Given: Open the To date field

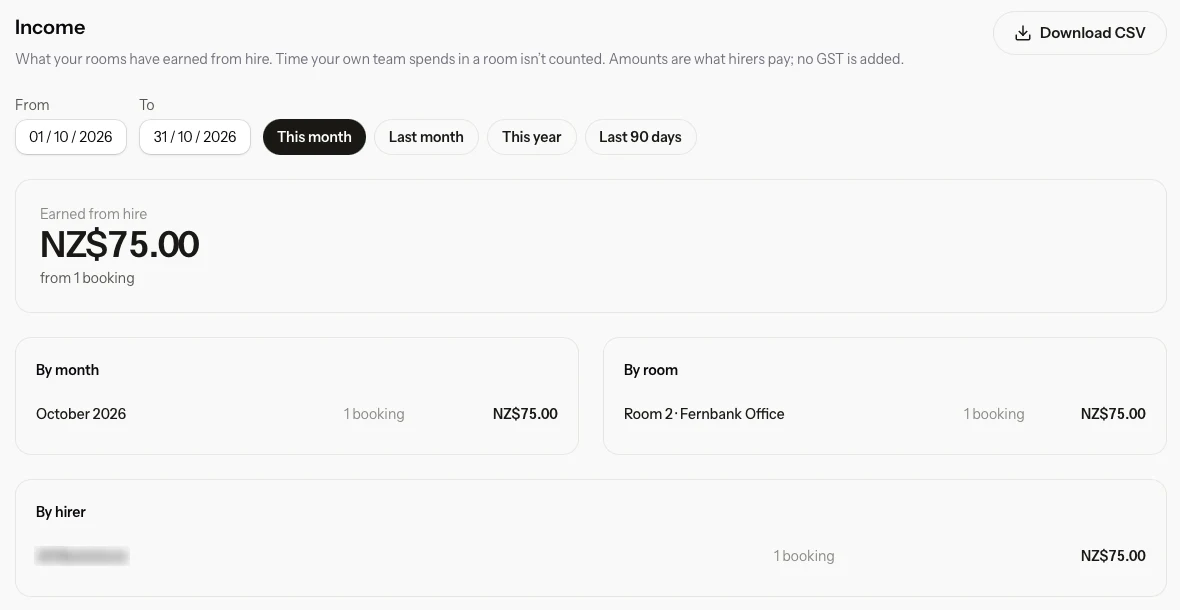Looking at the screenshot, I should [195, 137].
